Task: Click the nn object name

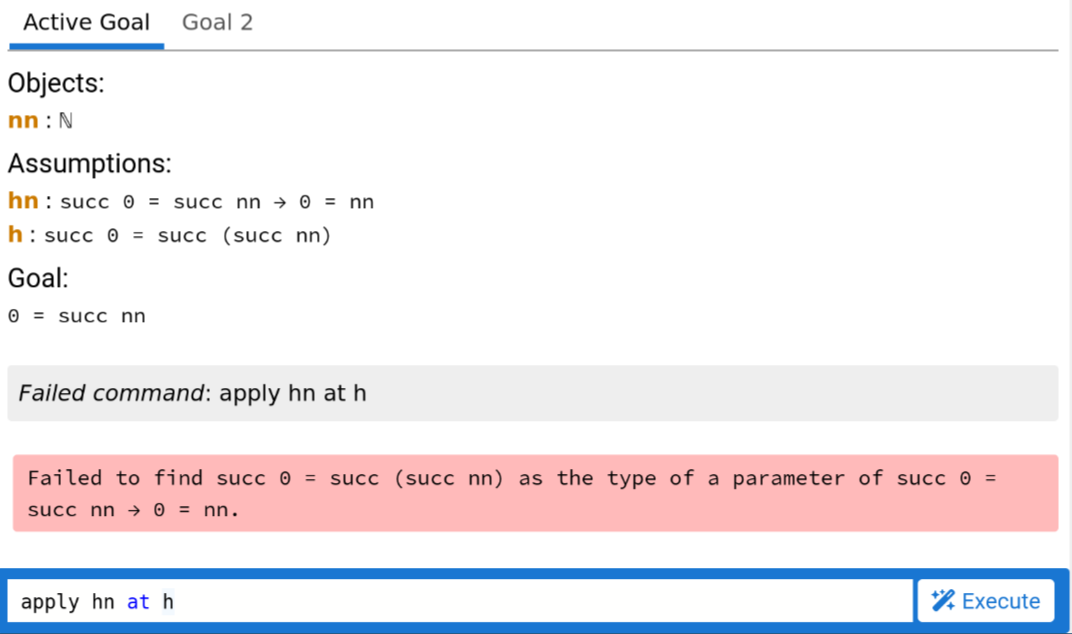Action: [23, 120]
